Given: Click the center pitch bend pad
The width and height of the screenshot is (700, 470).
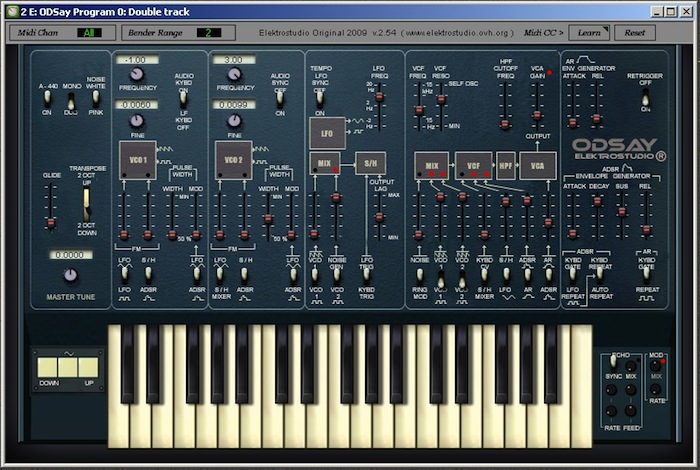Looking at the screenshot, I should coord(68,367).
